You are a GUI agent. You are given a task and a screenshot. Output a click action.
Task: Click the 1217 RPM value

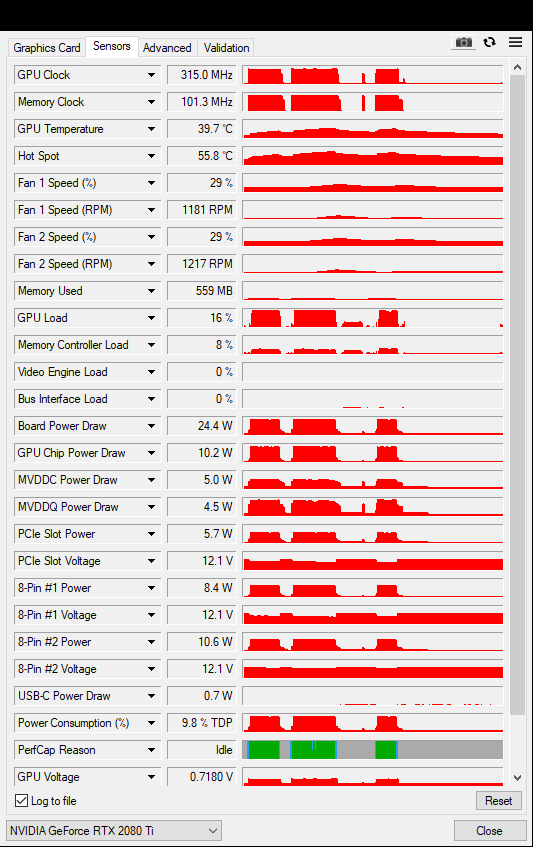coord(202,264)
